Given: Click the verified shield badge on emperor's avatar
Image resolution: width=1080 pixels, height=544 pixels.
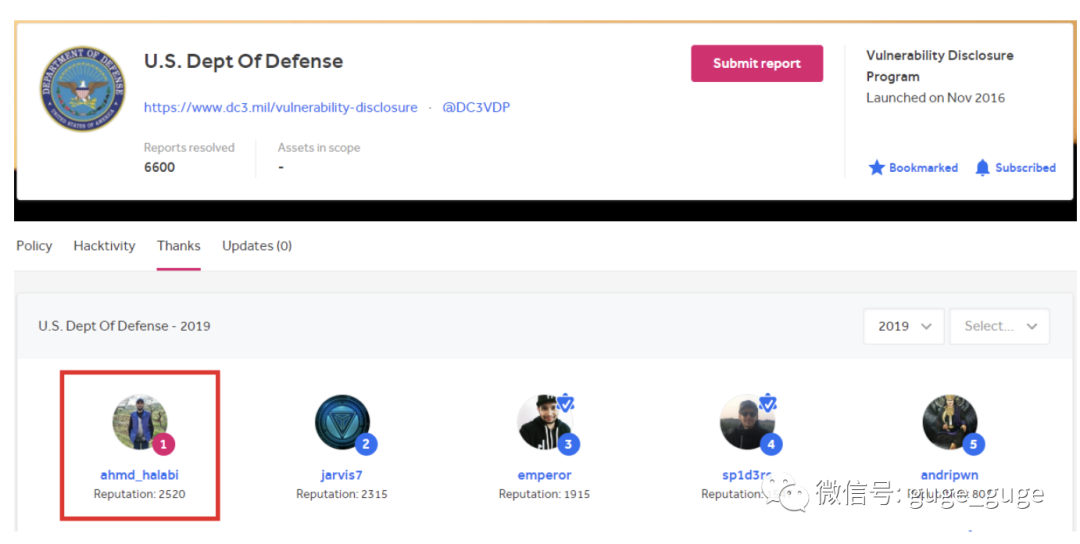Looking at the screenshot, I should [x=565, y=403].
